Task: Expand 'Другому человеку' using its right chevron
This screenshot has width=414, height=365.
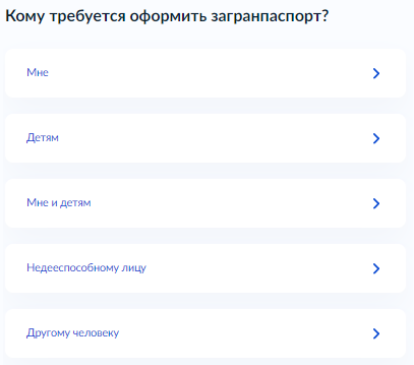Action: click(x=376, y=333)
